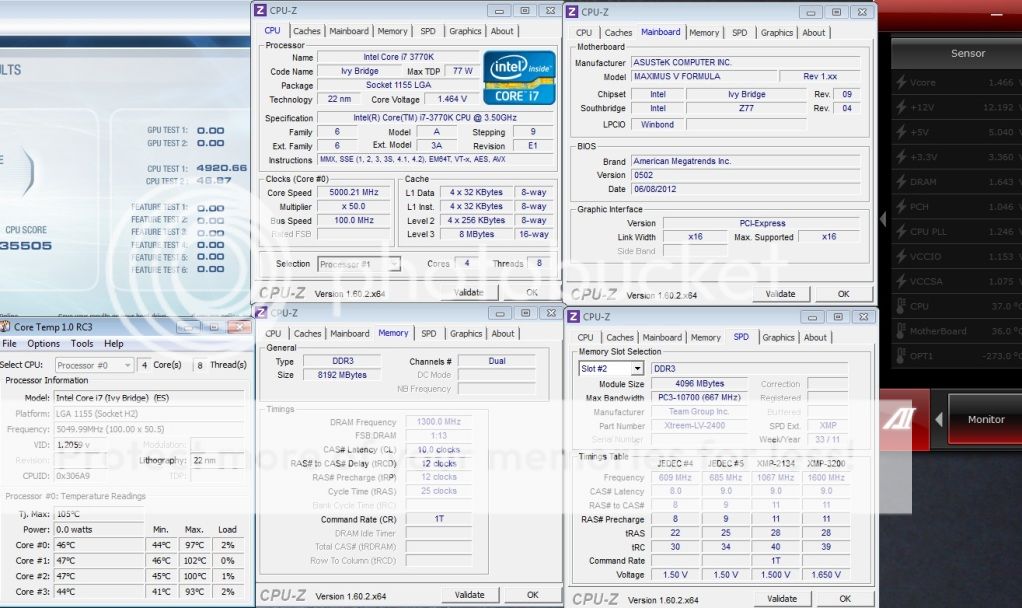Switch to Caches tab in the processor CPU-Z window
This screenshot has width=1022, height=608.
tap(306, 31)
